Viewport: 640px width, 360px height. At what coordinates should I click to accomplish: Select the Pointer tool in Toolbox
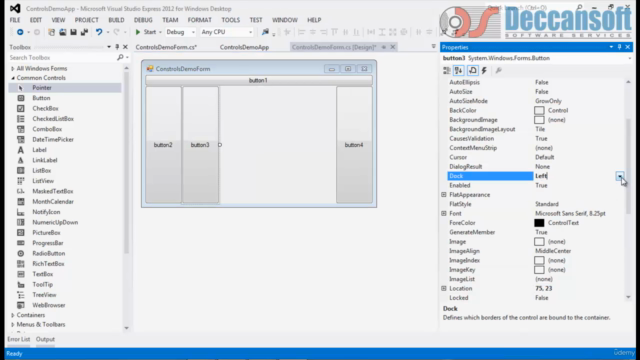64,88
